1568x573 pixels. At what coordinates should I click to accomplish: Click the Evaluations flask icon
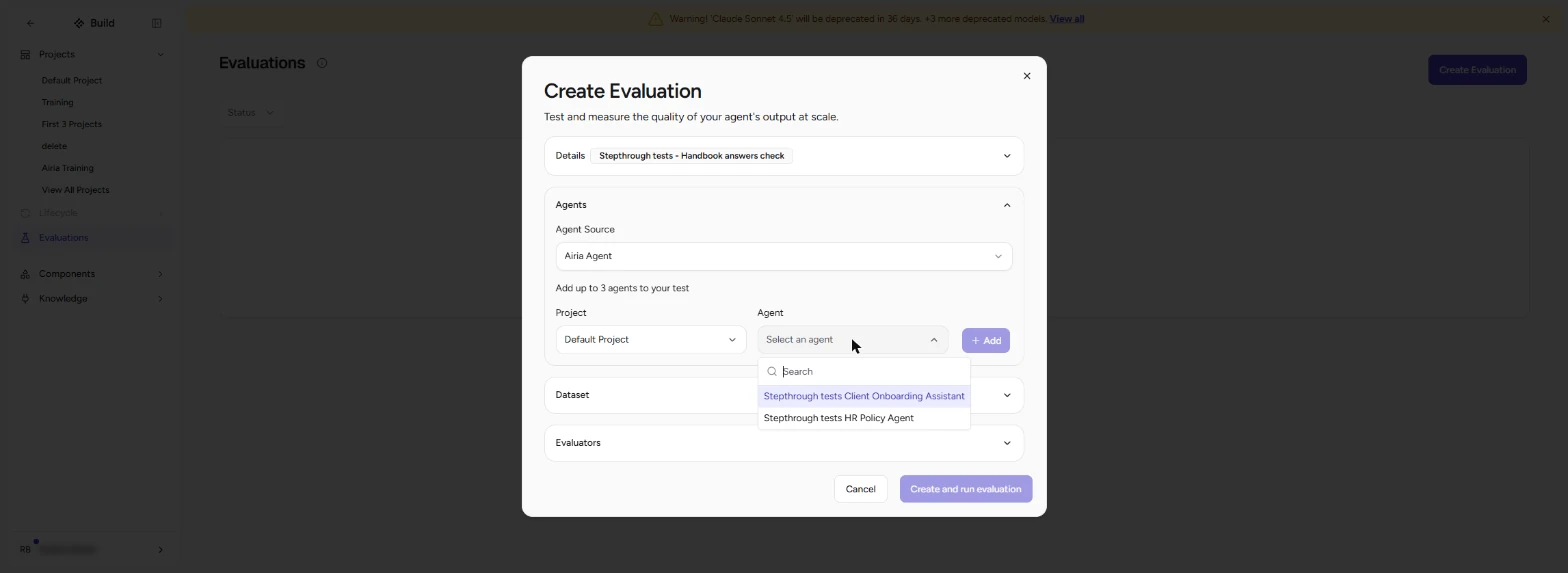[x=25, y=238]
